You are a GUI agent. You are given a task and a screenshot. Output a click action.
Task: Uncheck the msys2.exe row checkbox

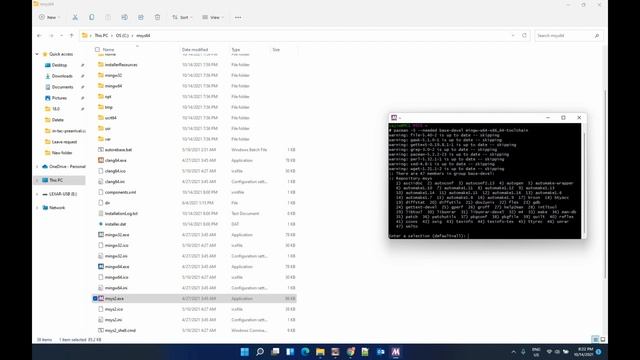(95, 298)
